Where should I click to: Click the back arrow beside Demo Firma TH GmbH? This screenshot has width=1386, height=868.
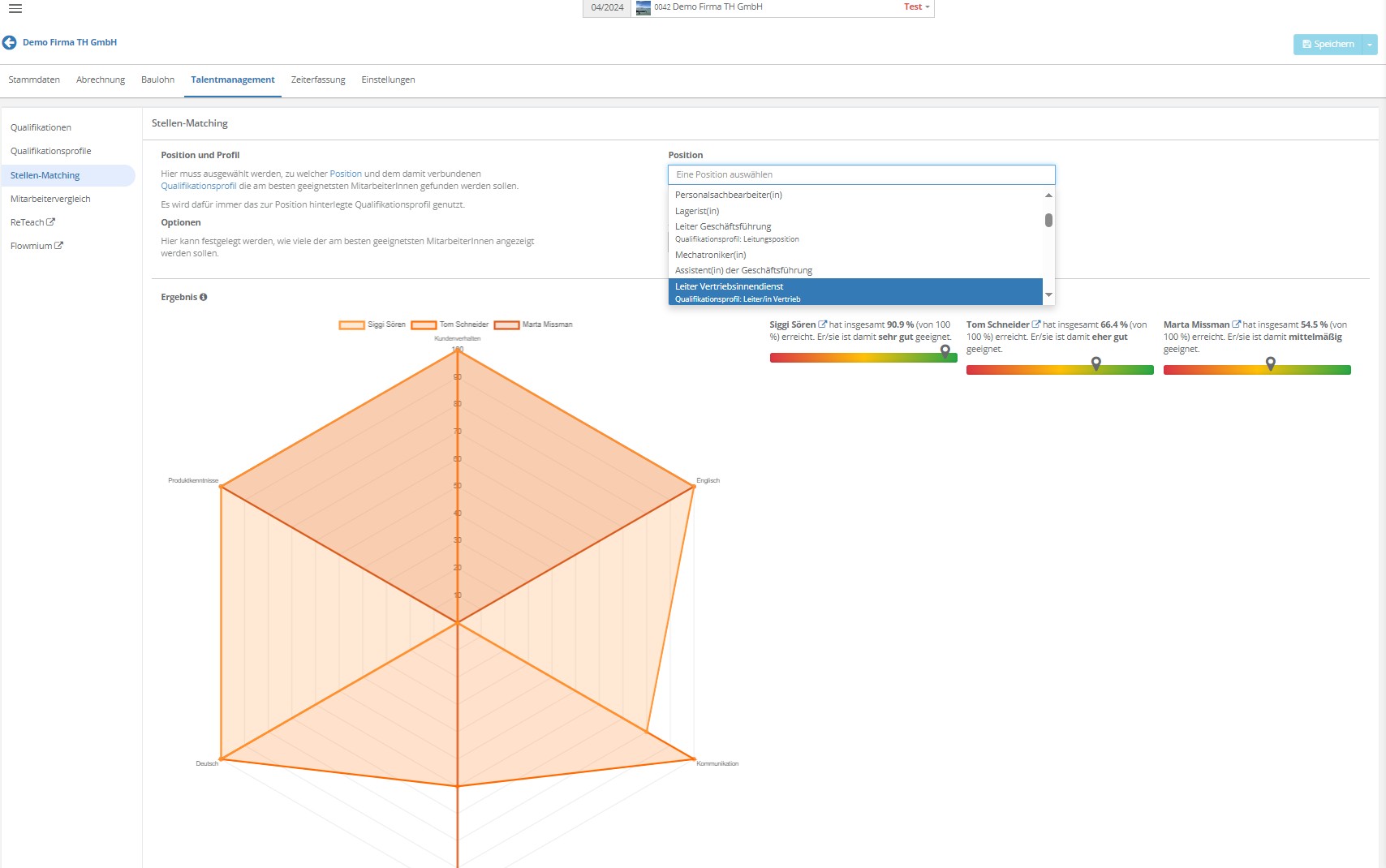(10, 43)
